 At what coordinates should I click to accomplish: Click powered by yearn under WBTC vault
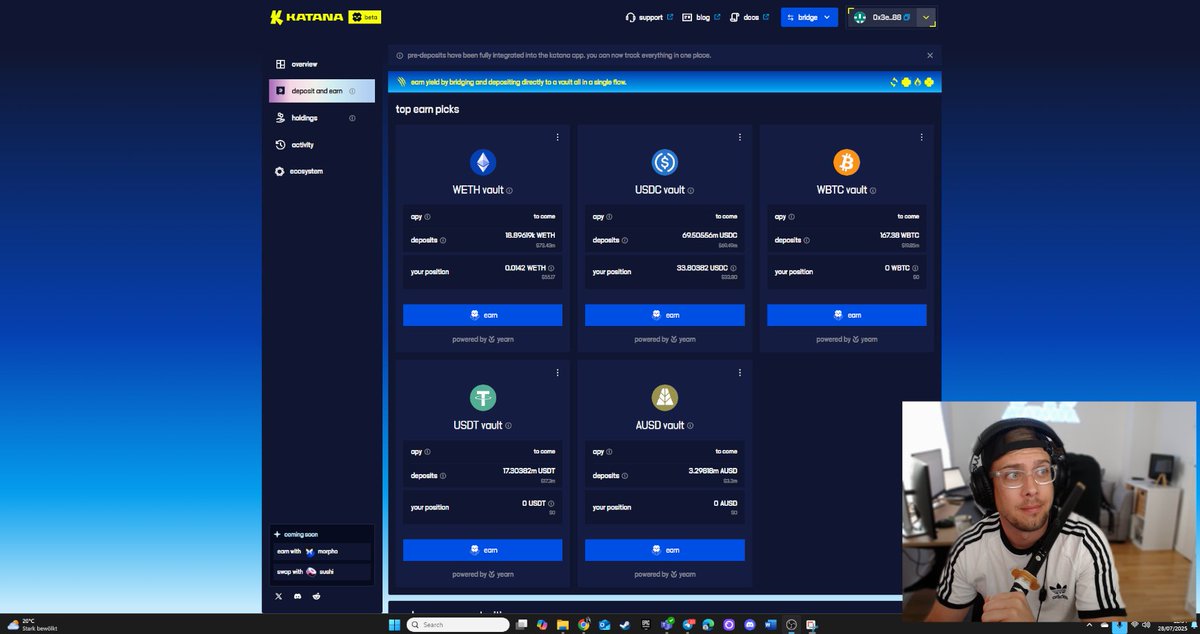[847, 339]
